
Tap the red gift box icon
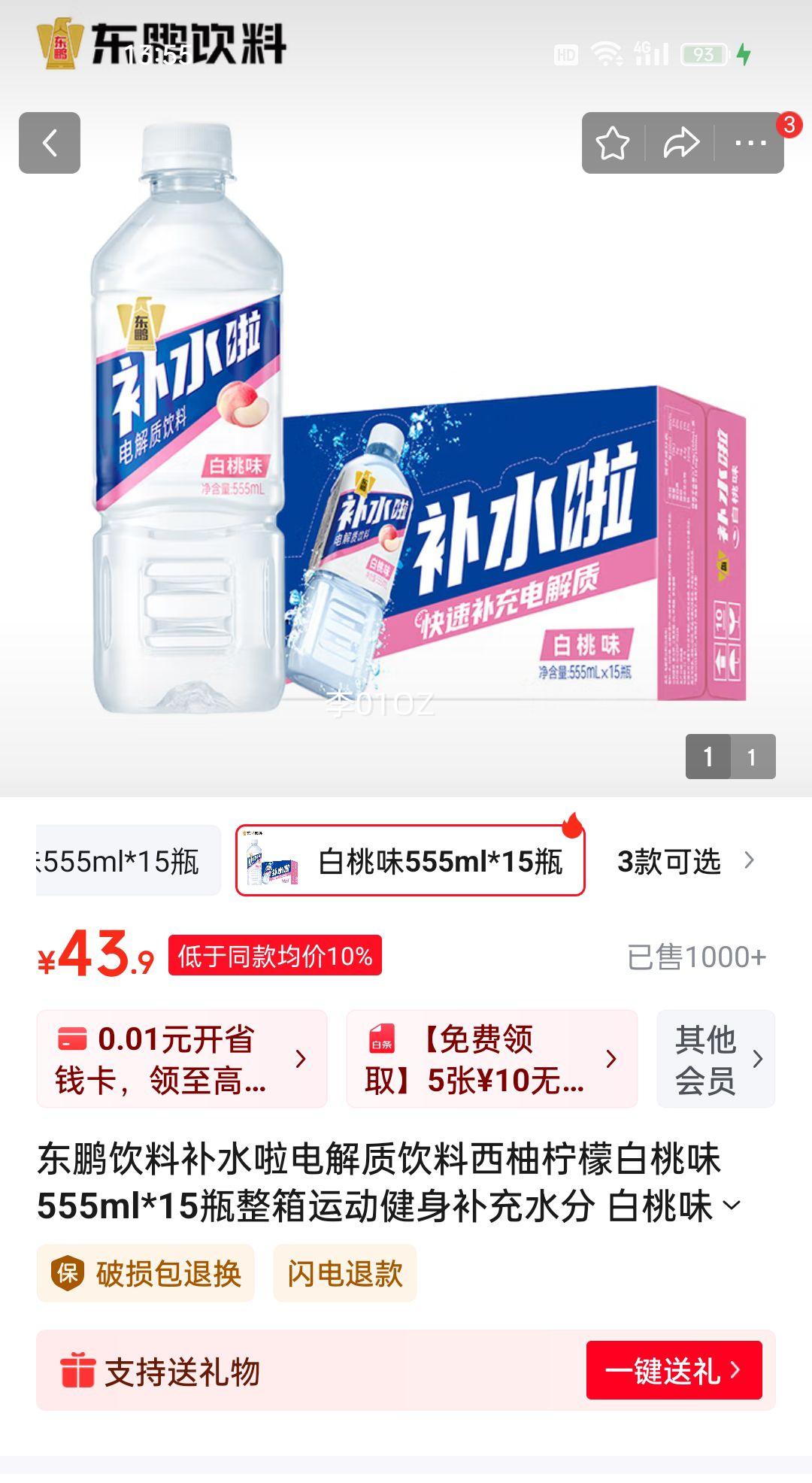[x=77, y=1369]
